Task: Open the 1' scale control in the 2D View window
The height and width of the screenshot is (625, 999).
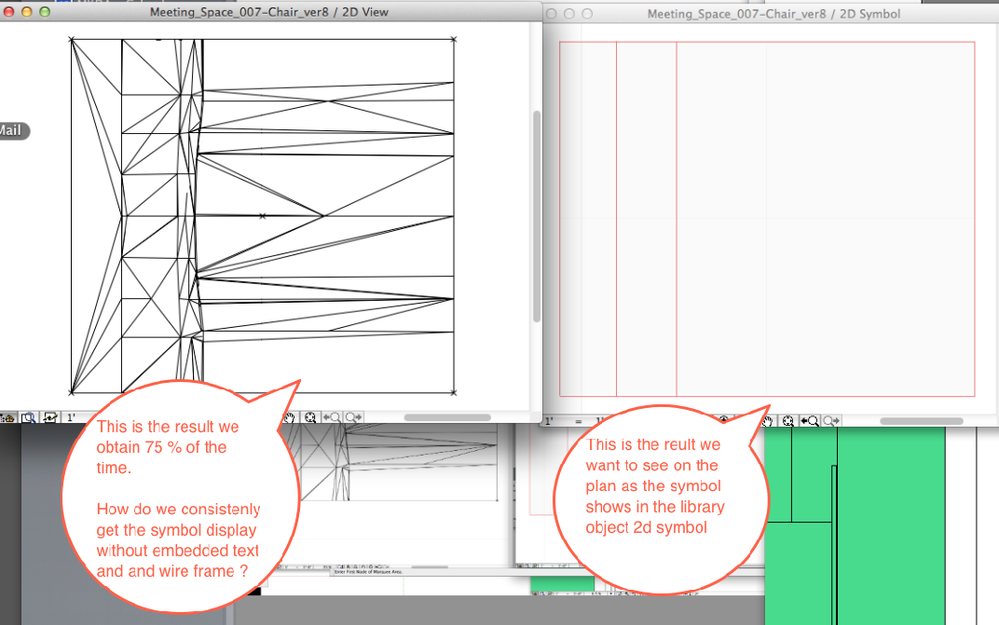Action: (x=68, y=418)
